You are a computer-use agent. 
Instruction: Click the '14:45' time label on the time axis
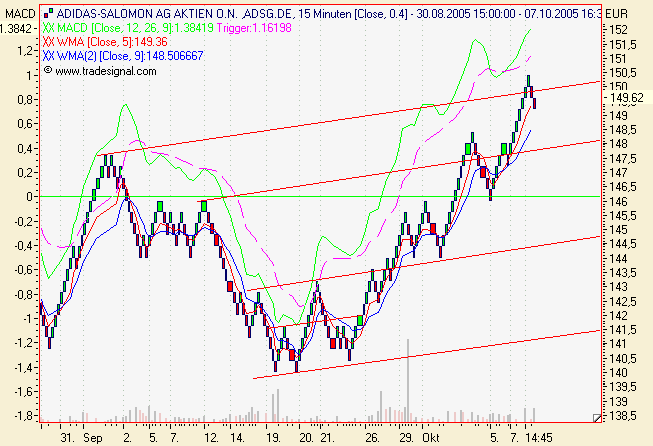pos(539,438)
